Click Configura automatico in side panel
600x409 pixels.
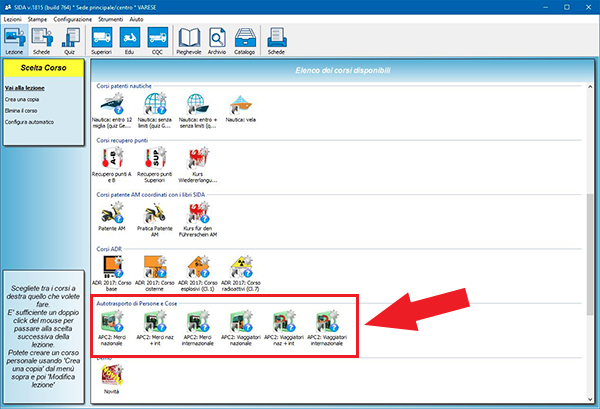(x=29, y=122)
